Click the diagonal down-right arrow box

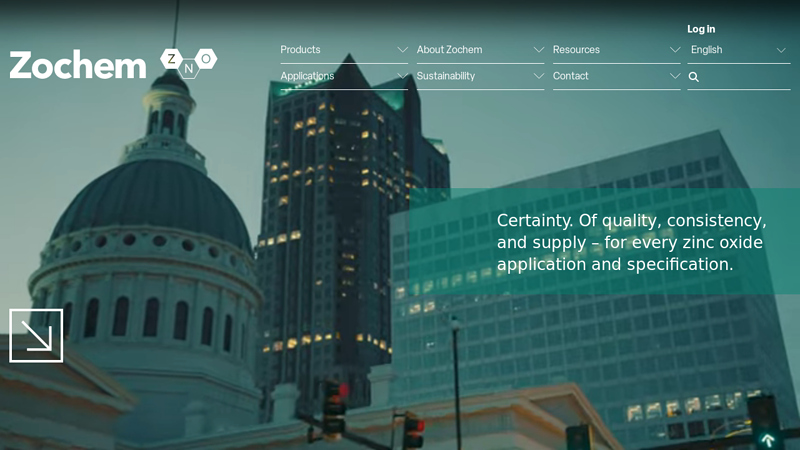[x=36, y=335]
